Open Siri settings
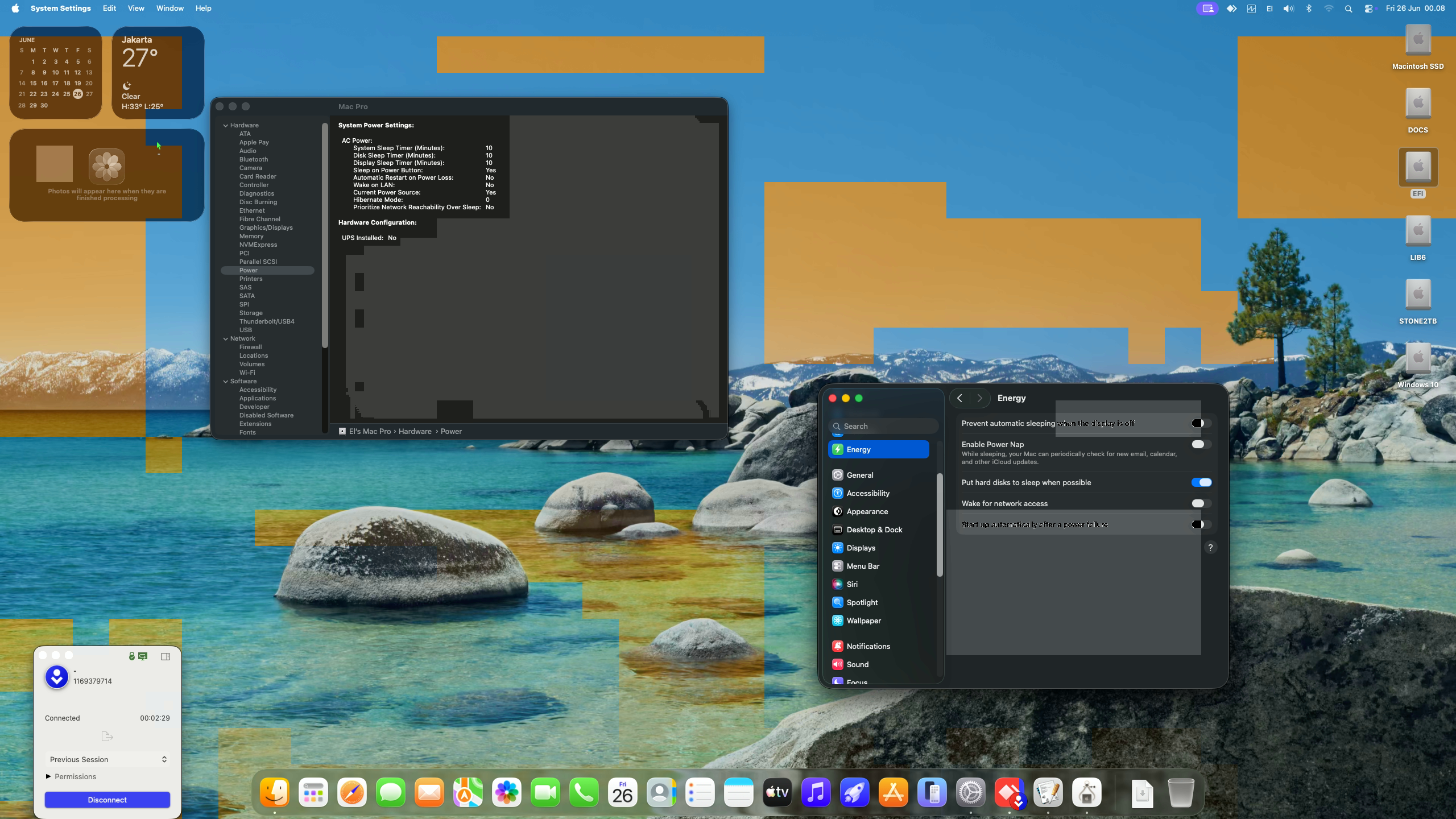This screenshot has width=1456, height=819. tap(878, 584)
